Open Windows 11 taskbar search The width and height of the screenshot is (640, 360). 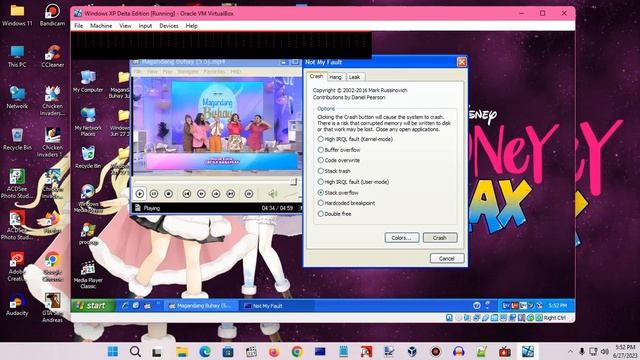pos(135,351)
